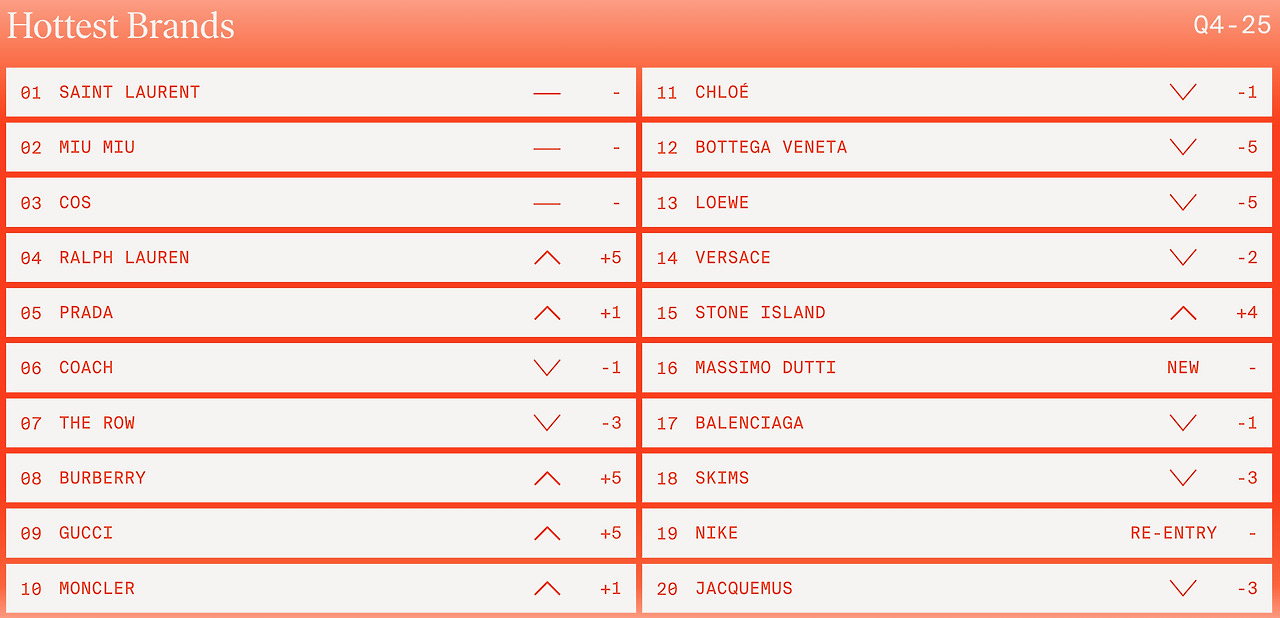Click the Hottest Brands heading
The image size is (1280, 618).
121,26
